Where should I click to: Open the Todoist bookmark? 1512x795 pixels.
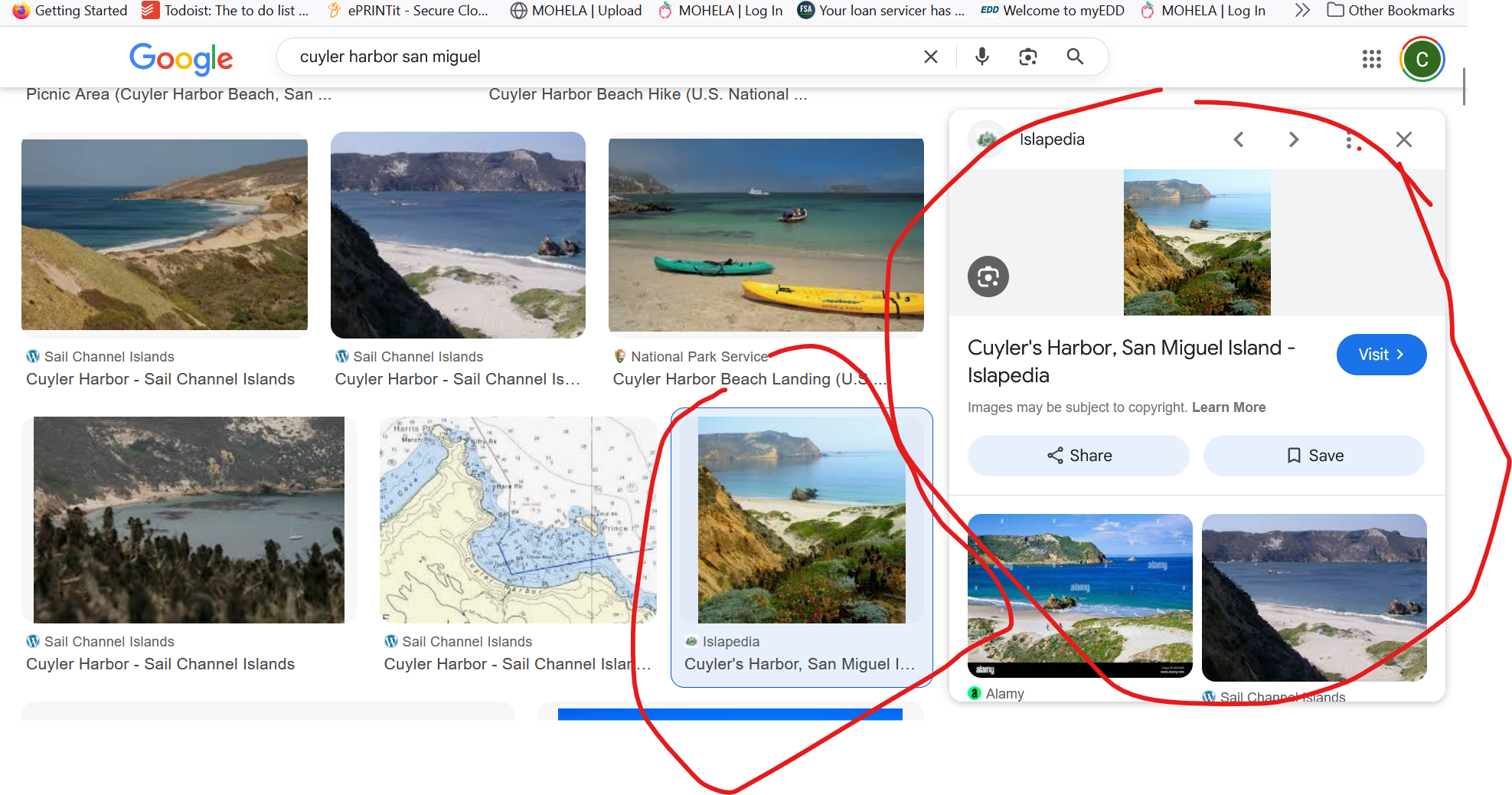pos(226,11)
